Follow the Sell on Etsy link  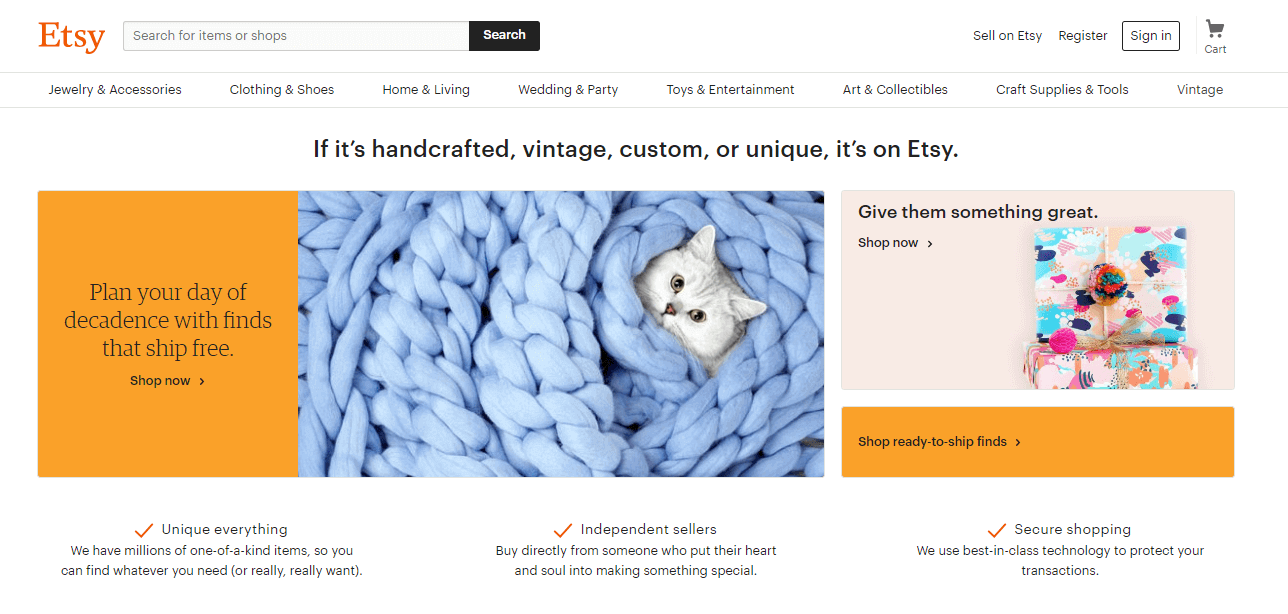click(x=1007, y=36)
